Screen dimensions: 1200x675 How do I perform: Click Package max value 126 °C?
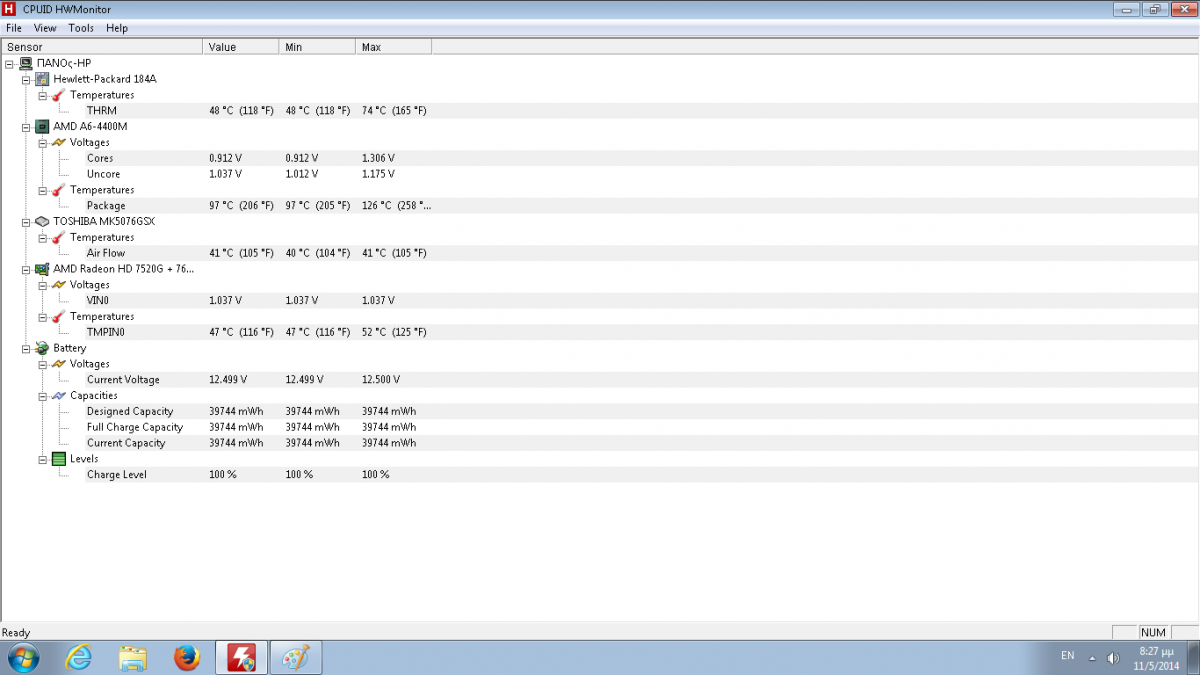coord(395,206)
